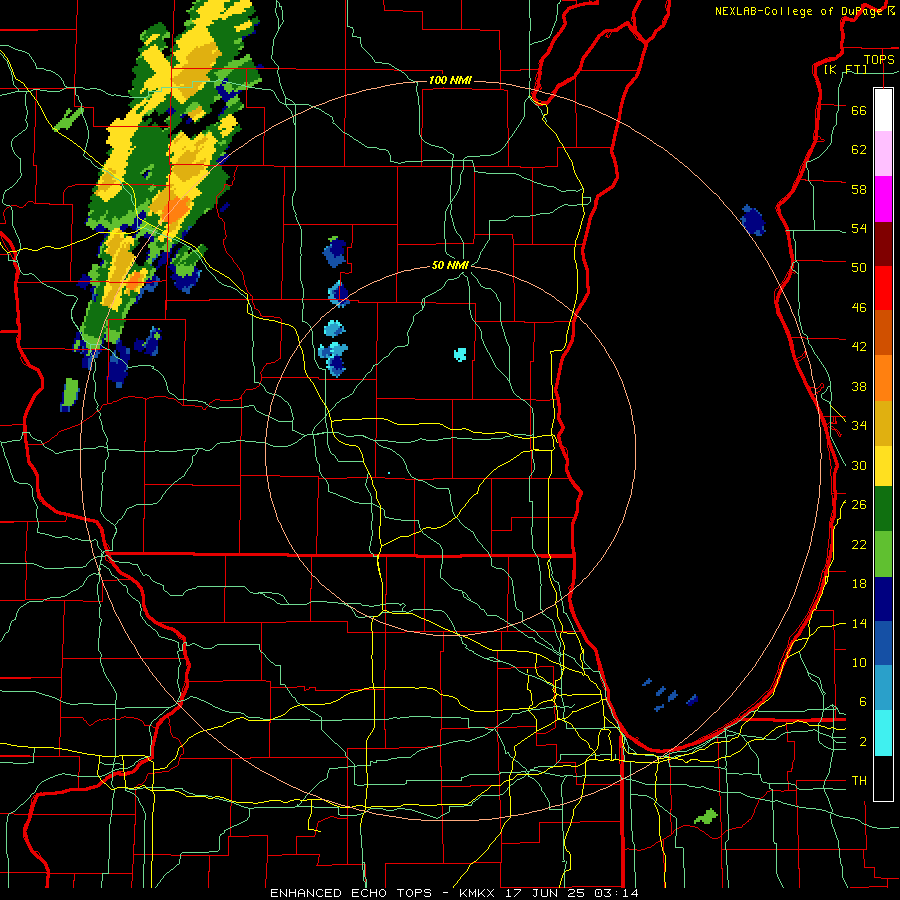The height and width of the screenshot is (900, 900).
Task: Click the legend value "38"
Action: 859,386
